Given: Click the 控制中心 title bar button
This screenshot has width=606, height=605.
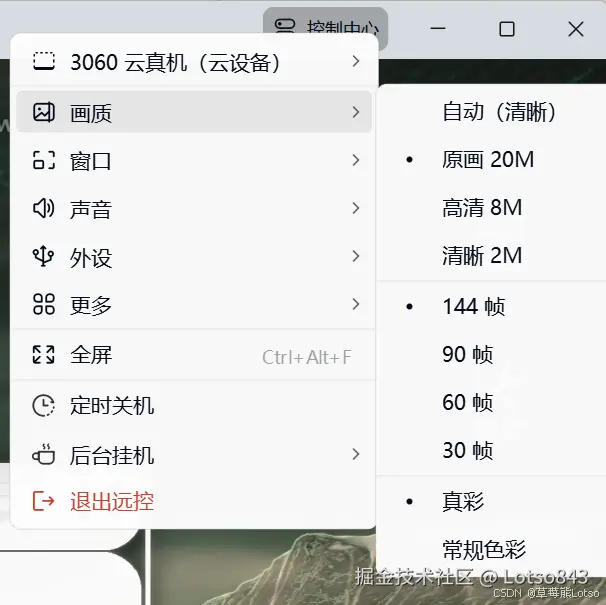Looking at the screenshot, I should click(325, 21).
